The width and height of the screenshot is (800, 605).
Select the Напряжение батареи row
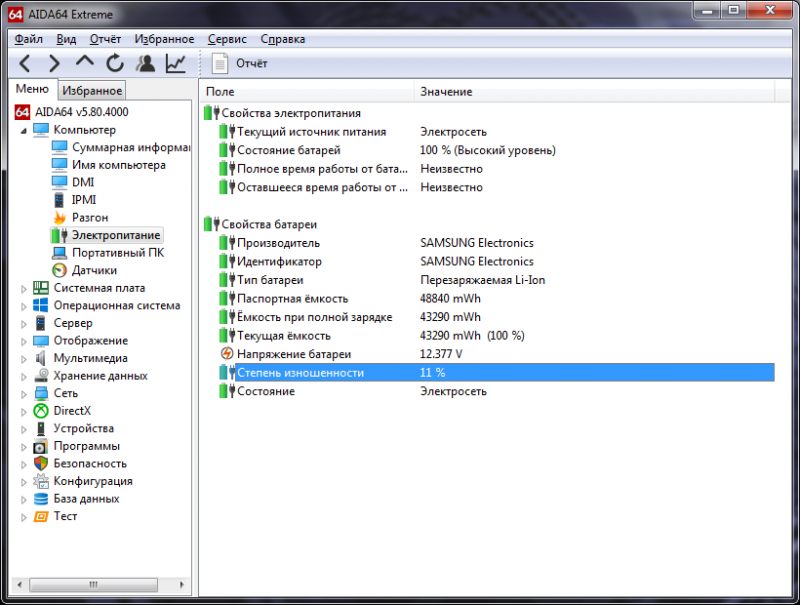294,354
